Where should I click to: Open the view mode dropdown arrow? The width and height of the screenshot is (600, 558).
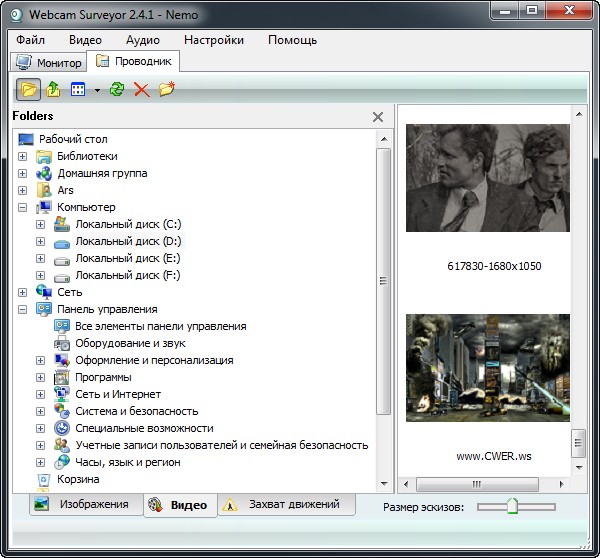(x=97, y=90)
